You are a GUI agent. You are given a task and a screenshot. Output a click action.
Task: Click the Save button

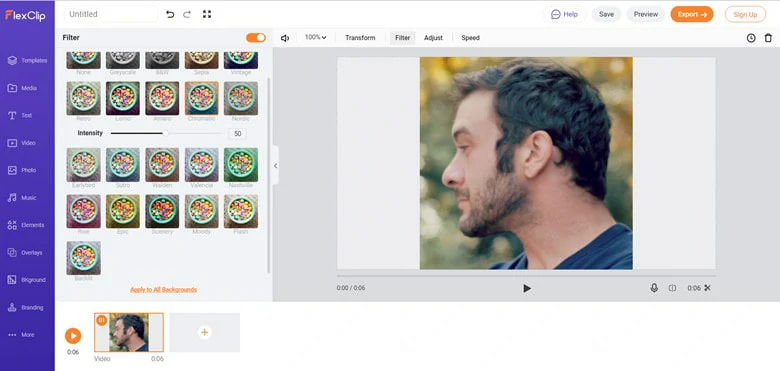[606, 14]
